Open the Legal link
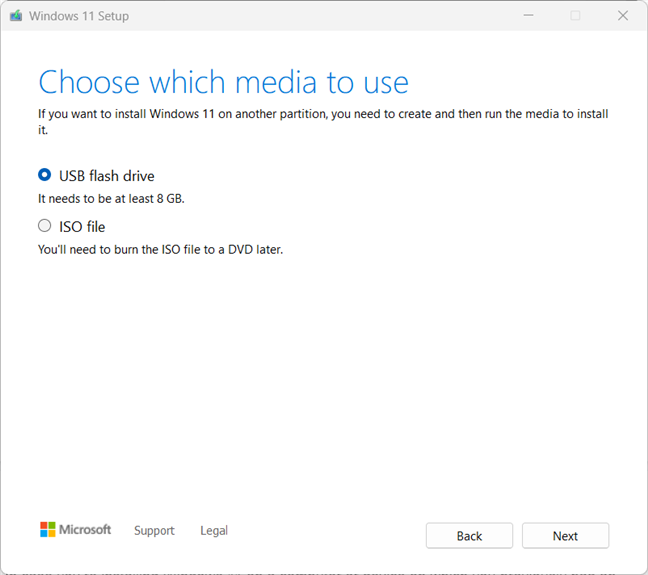This screenshot has width=648, height=575. click(x=214, y=530)
